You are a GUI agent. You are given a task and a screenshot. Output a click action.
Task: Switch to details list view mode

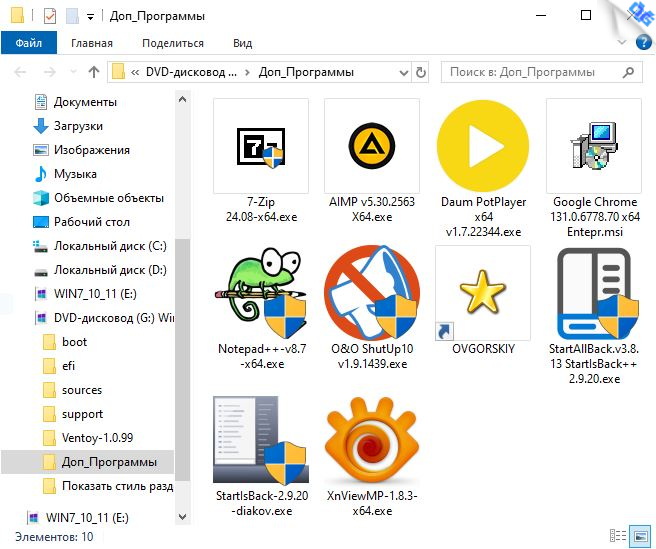[x=617, y=537]
